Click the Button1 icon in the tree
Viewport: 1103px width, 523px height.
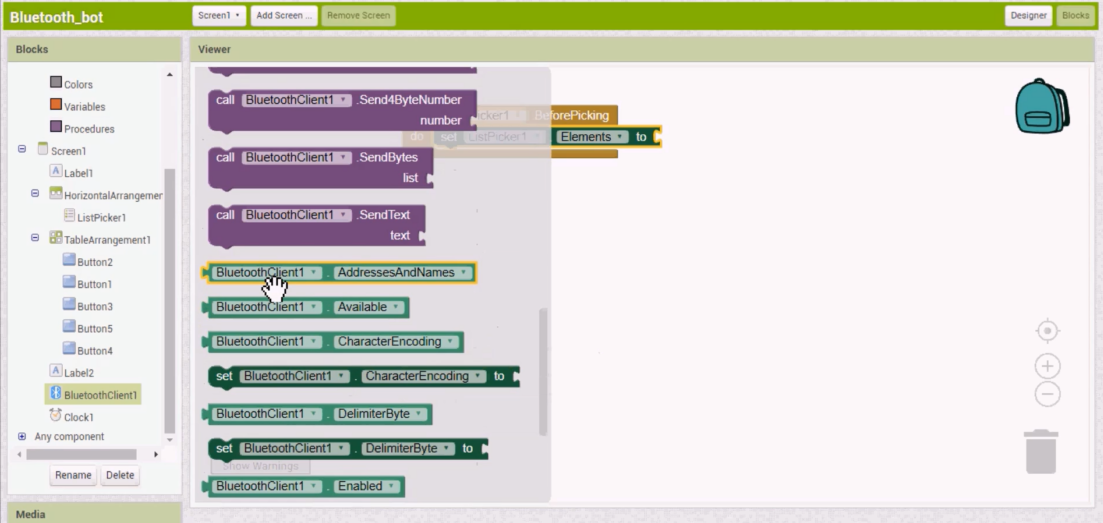69,282
